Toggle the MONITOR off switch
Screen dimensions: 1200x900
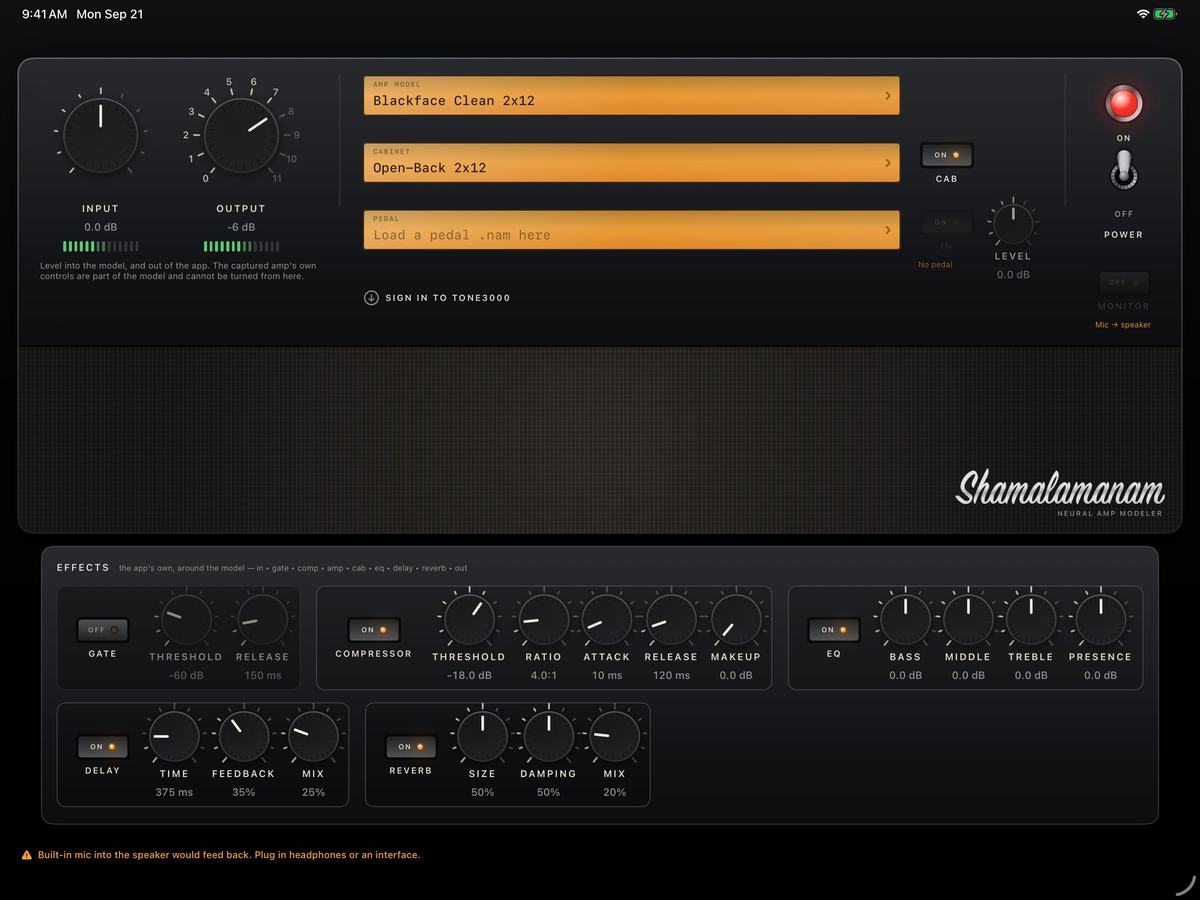(x=1123, y=282)
